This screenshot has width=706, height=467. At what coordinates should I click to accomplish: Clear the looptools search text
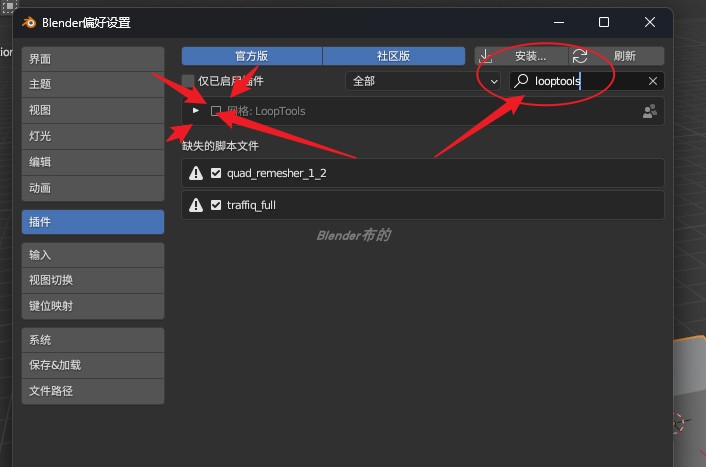tap(653, 82)
